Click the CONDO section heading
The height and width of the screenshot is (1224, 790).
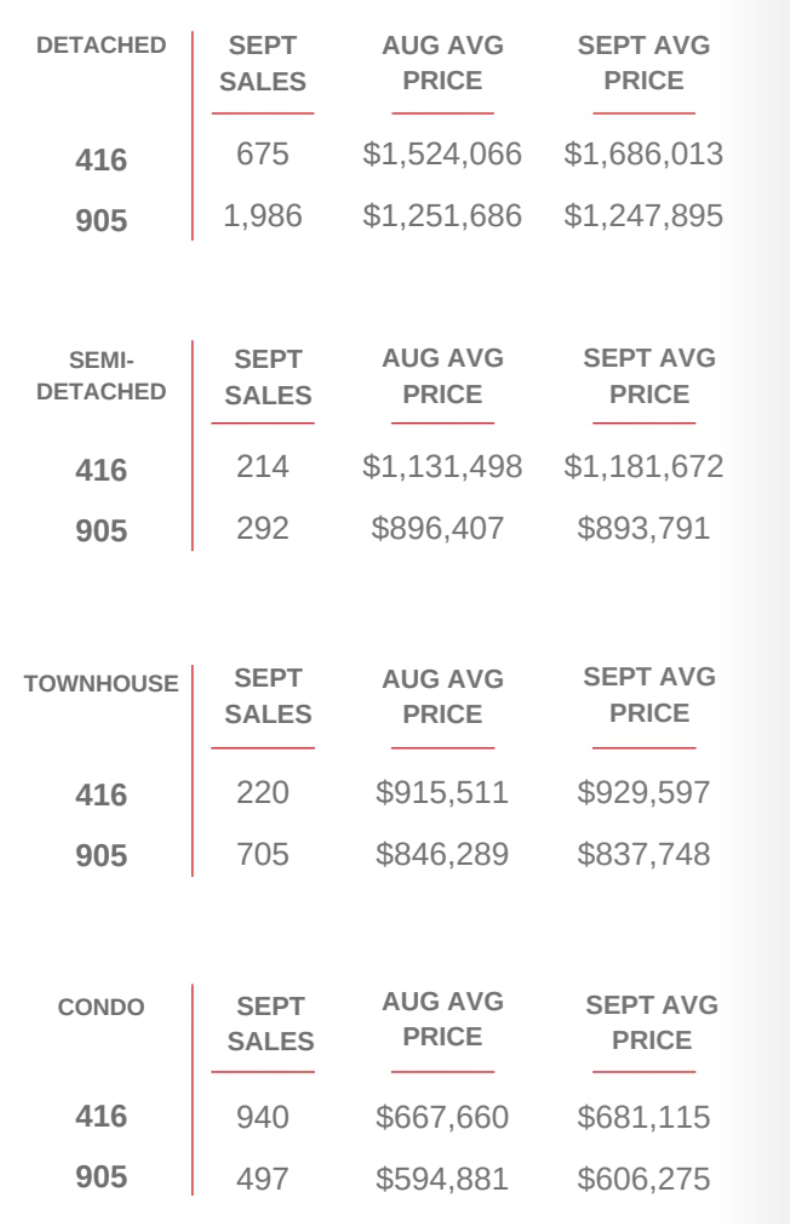[x=101, y=1007]
